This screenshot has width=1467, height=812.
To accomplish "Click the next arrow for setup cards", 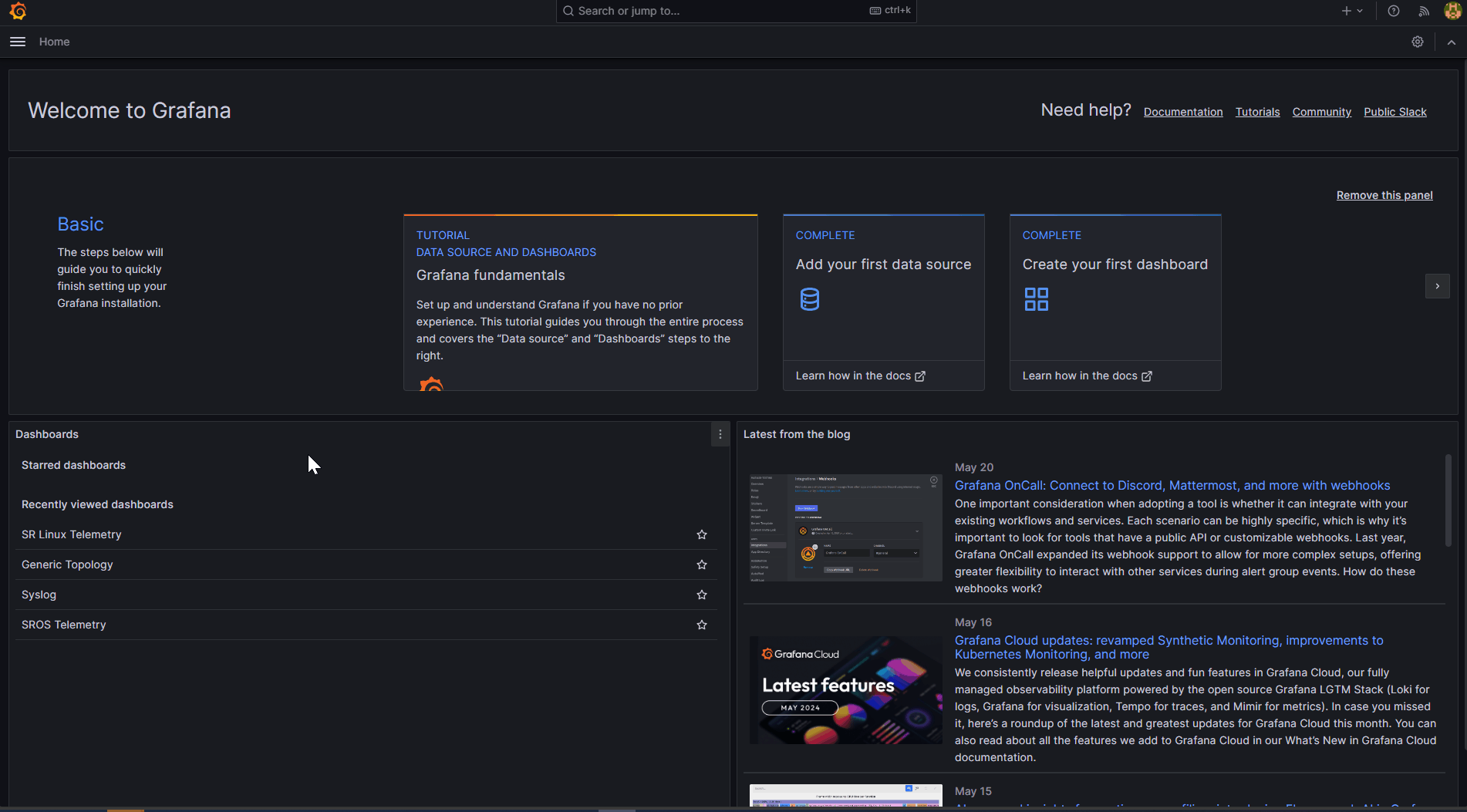I will [1438, 286].
